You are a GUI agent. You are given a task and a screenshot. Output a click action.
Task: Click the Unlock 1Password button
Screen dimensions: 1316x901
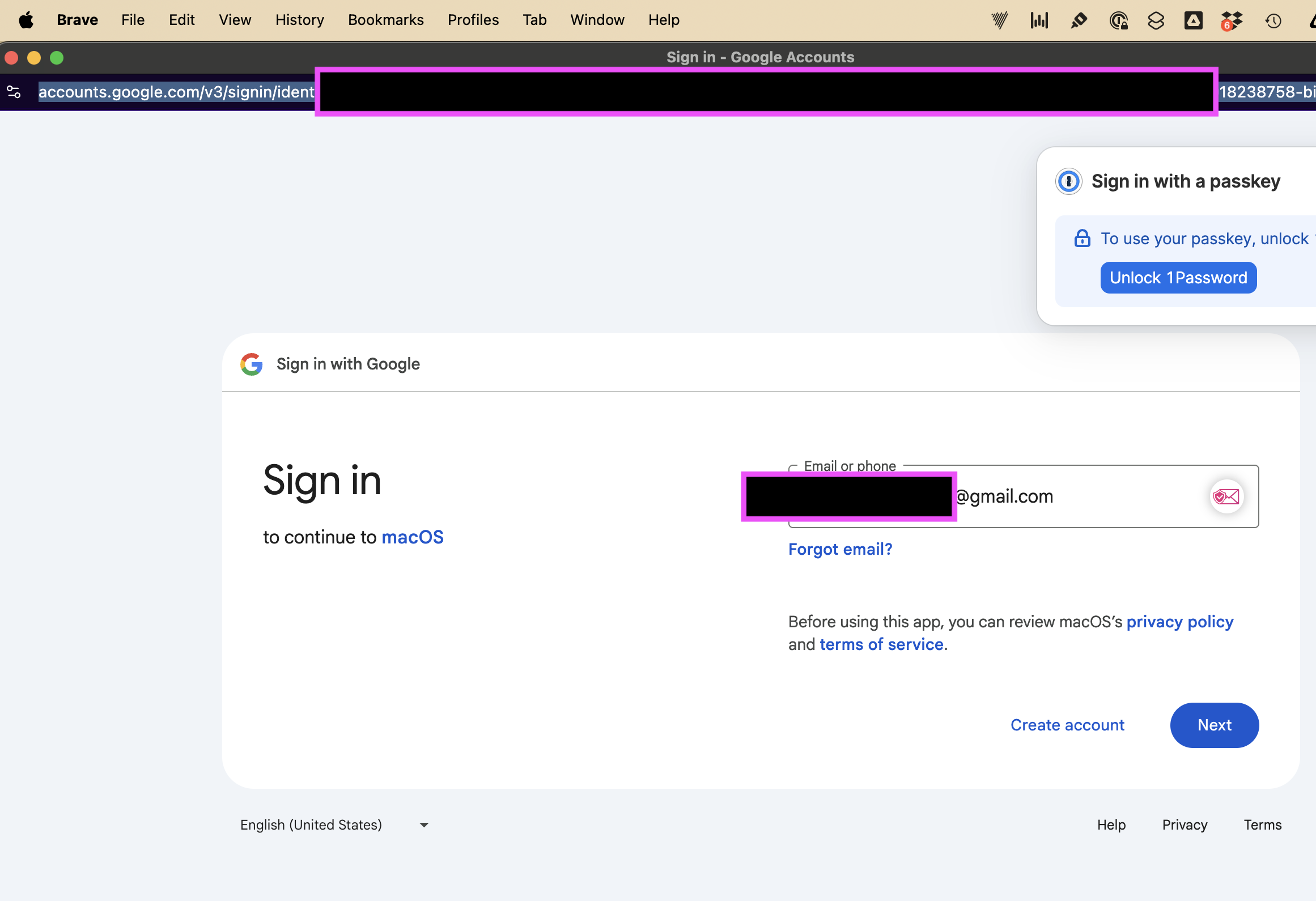[1178, 278]
